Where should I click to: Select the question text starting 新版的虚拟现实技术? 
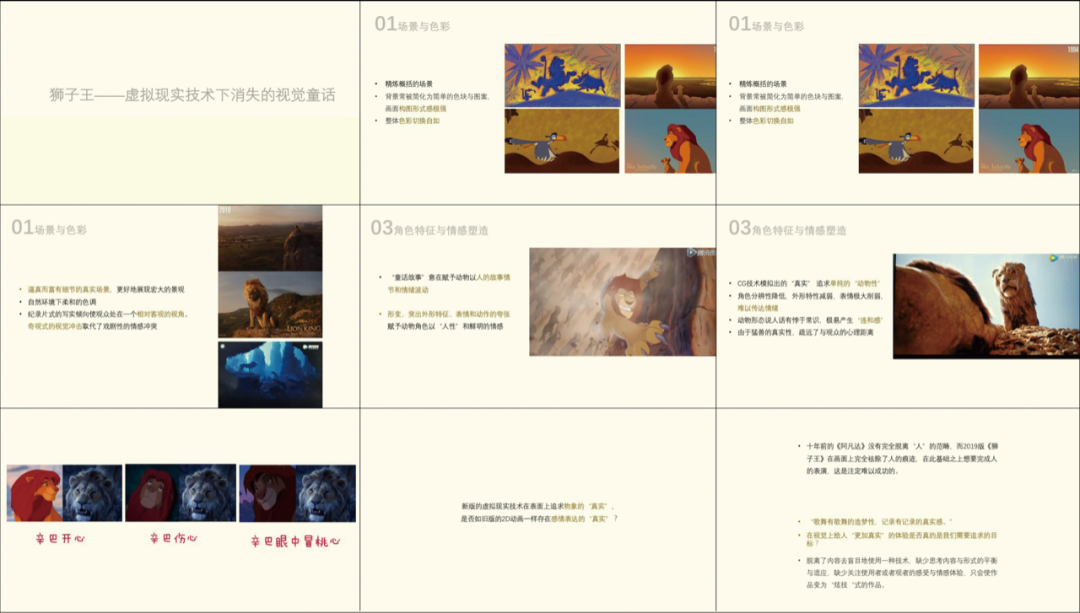539,512
